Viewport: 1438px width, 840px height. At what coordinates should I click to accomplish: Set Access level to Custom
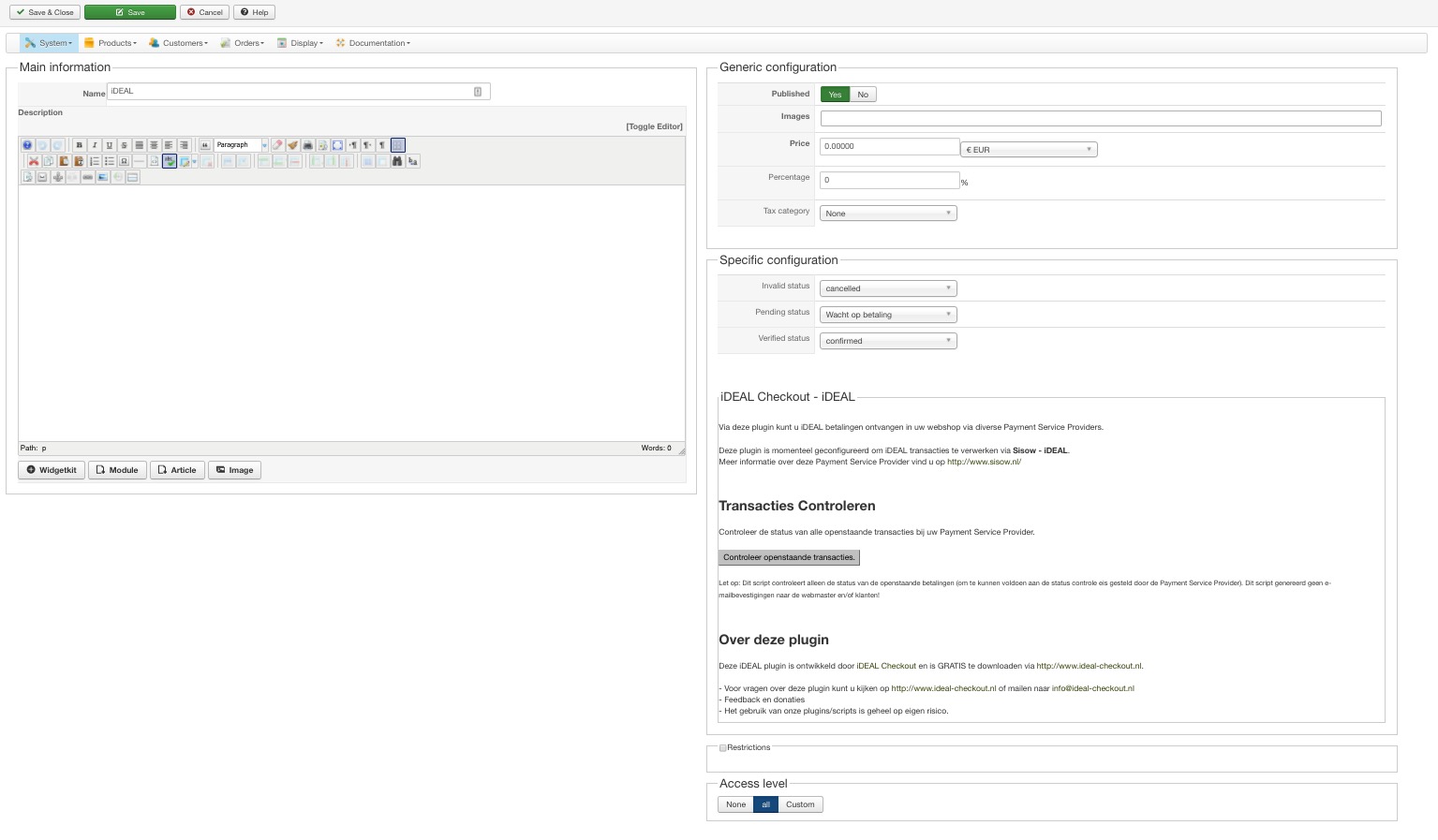click(x=800, y=804)
